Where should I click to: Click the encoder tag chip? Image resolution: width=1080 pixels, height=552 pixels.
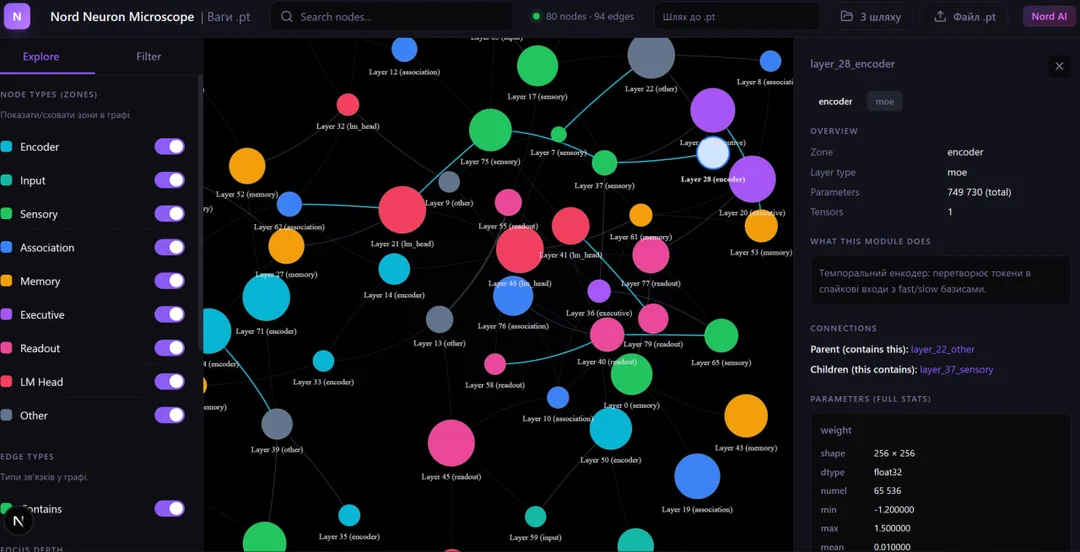pos(835,101)
